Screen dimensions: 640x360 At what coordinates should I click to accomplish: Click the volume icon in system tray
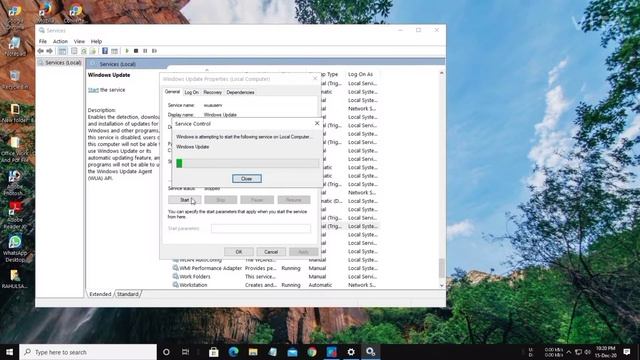(x=588, y=352)
